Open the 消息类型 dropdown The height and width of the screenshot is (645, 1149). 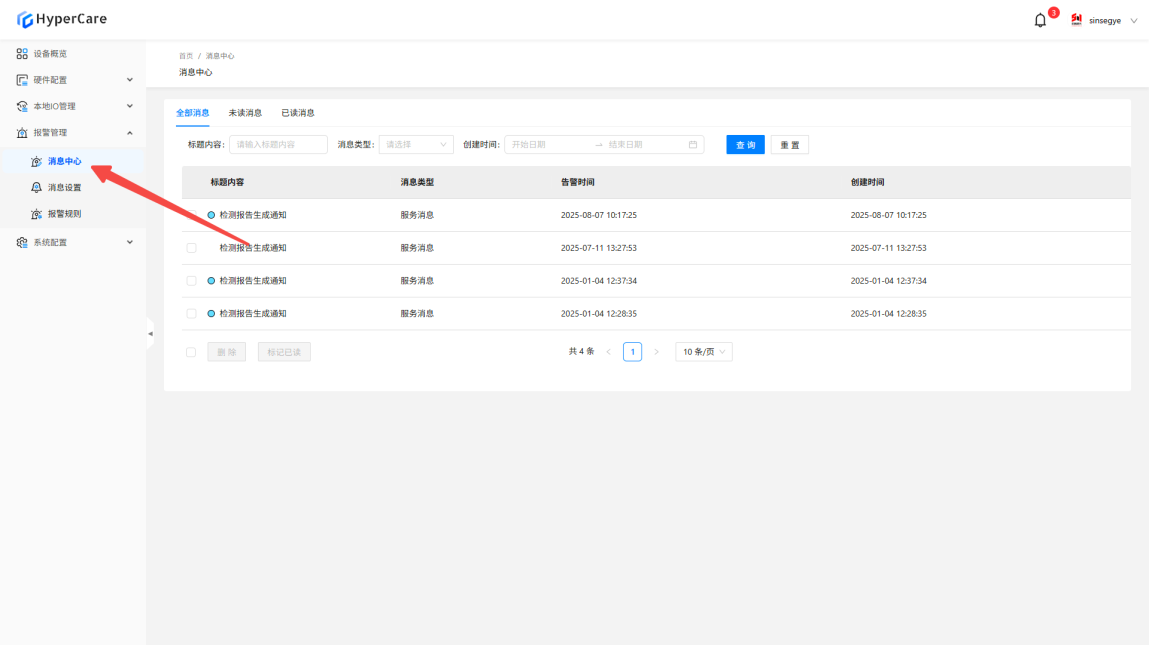pos(416,145)
